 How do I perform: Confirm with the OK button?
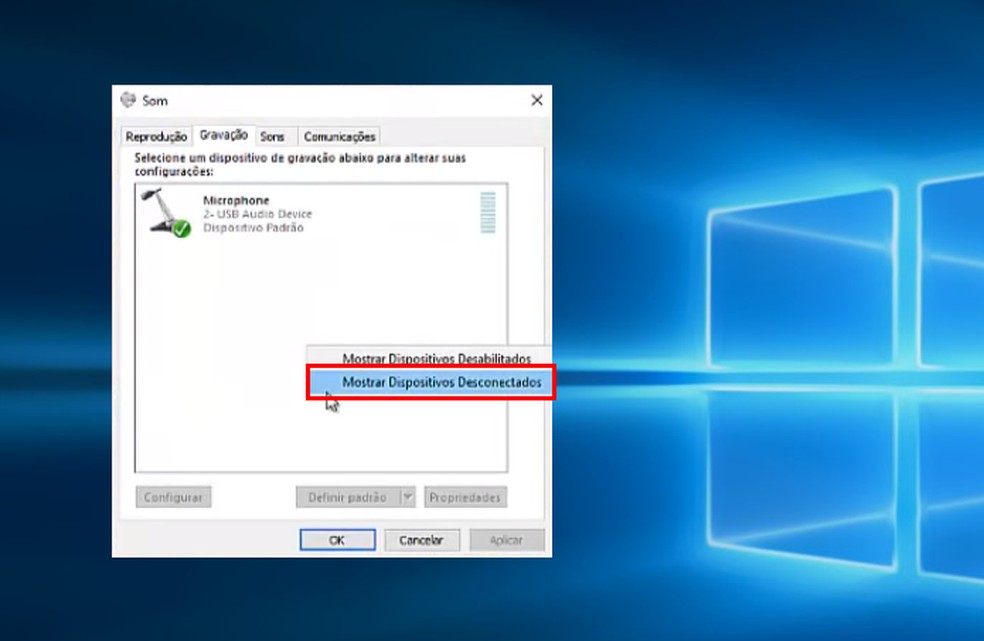coord(338,540)
